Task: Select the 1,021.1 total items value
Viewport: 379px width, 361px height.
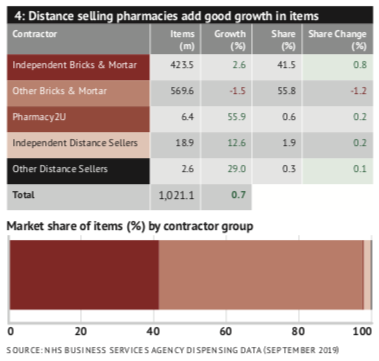Action: tap(176, 197)
